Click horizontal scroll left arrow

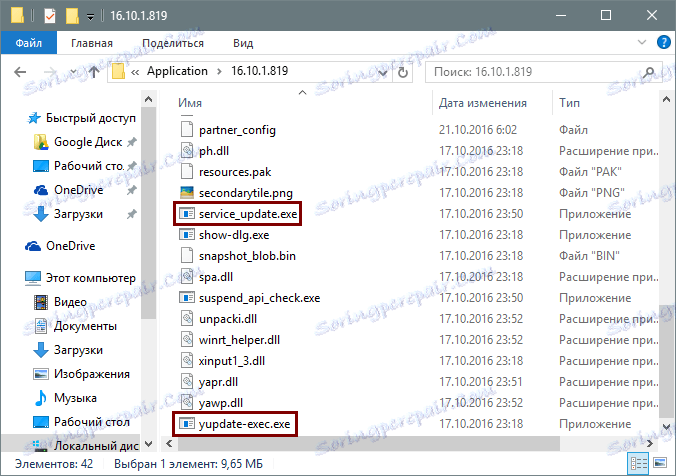pos(169,443)
